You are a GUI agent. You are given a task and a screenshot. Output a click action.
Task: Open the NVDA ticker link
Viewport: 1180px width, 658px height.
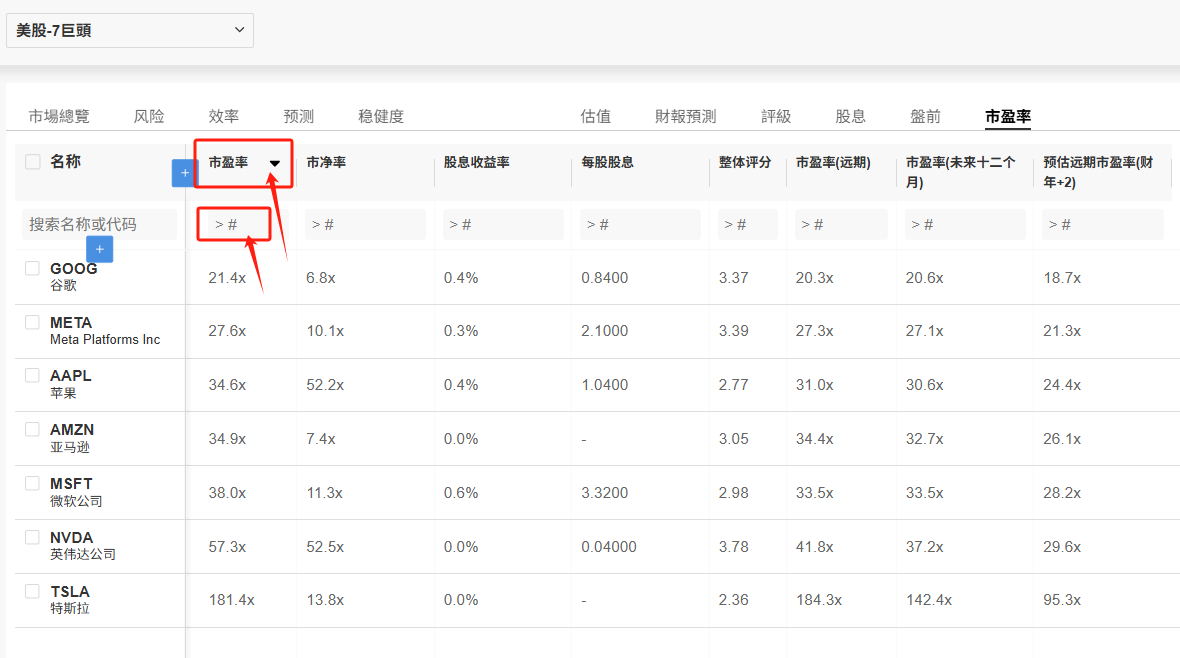click(71, 538)
